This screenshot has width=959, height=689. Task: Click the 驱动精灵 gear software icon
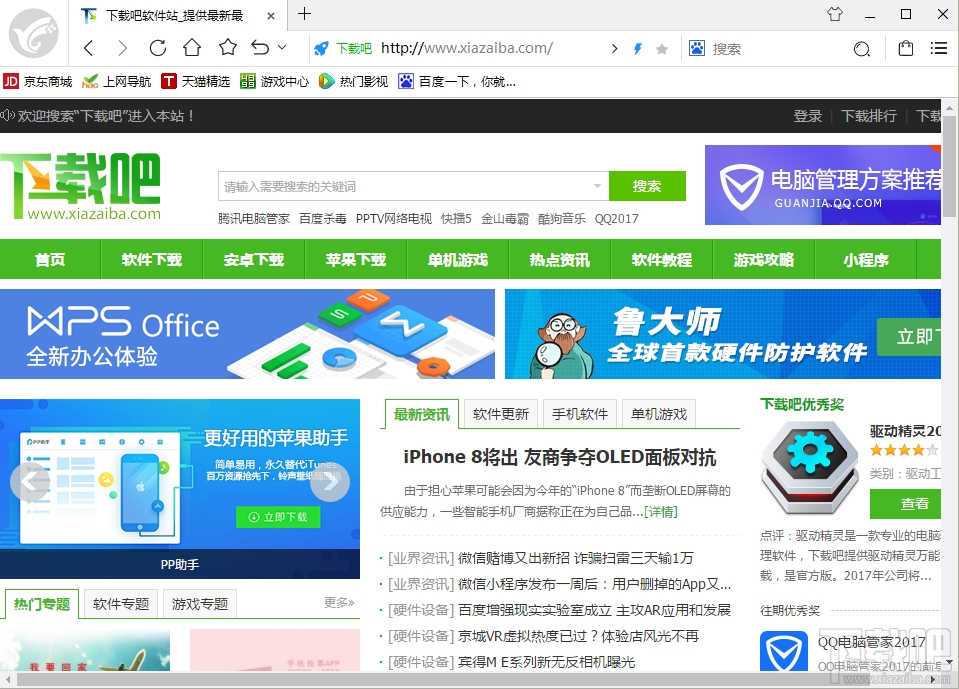(x=810, y=468)
